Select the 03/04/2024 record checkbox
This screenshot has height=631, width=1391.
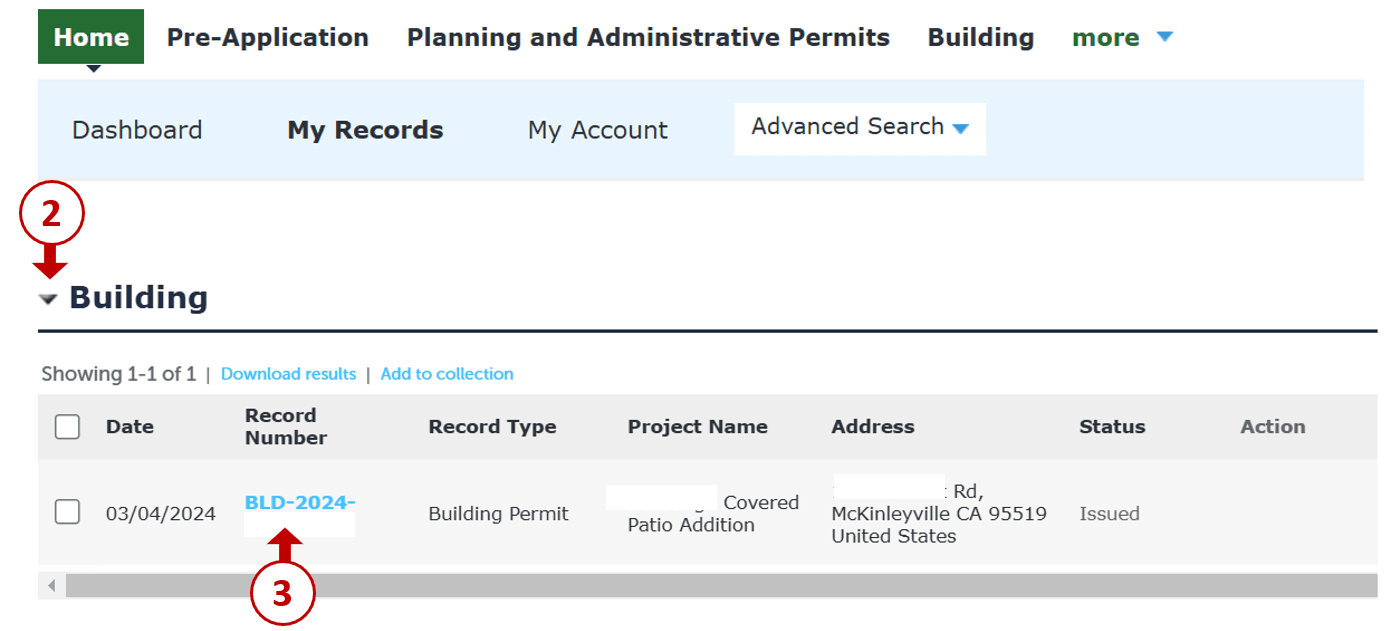68,513
